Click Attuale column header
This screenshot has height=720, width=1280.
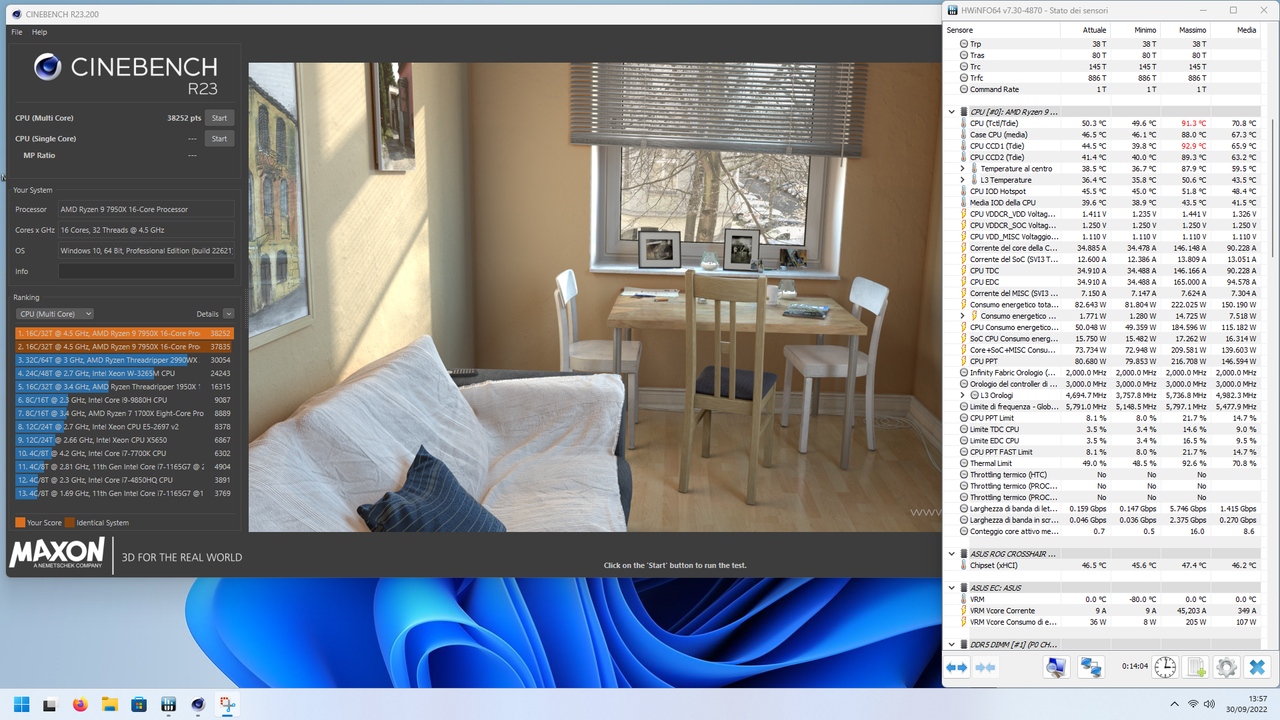1084,30
